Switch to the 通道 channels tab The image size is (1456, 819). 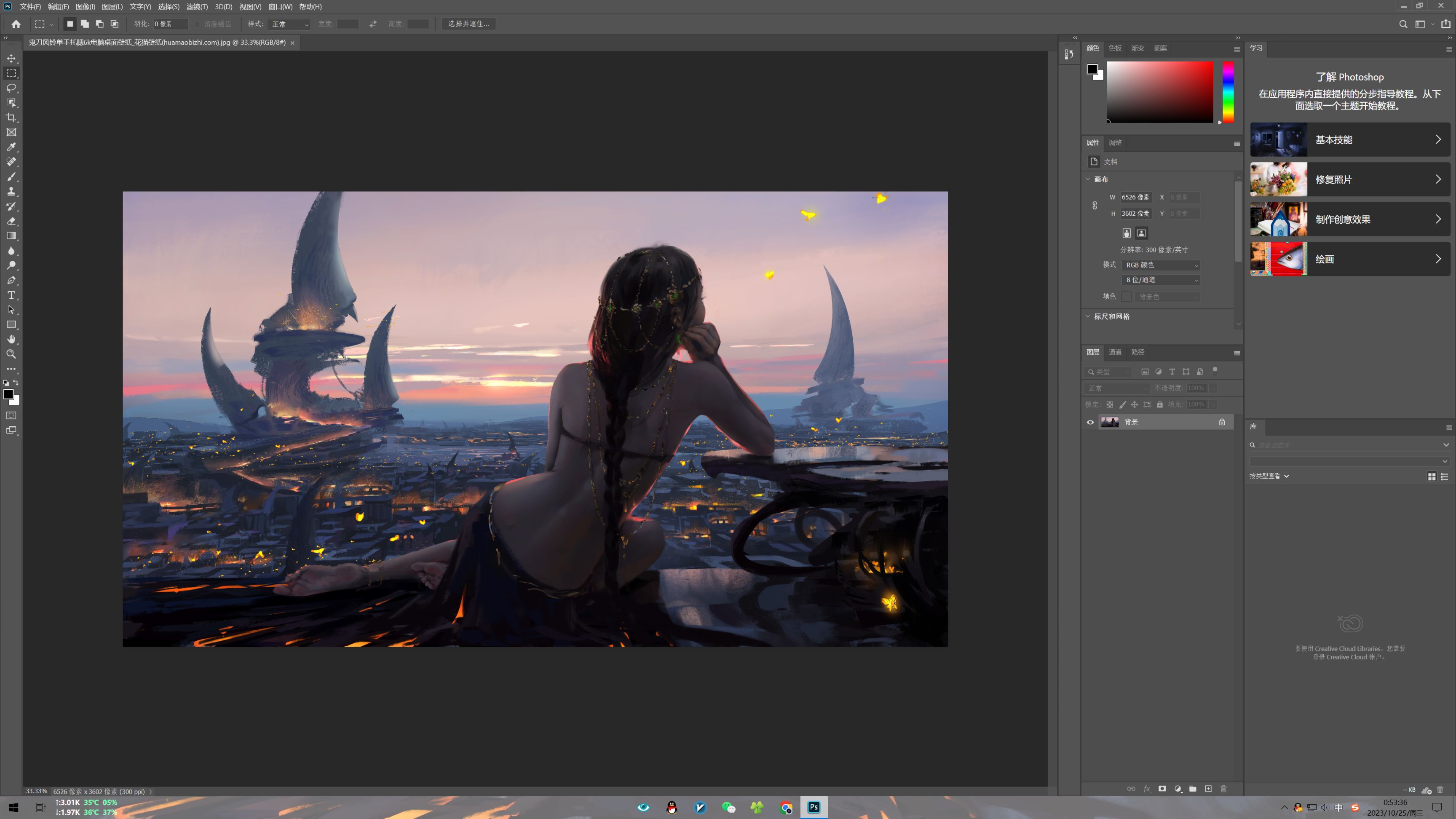click(x=1115, y=352)
